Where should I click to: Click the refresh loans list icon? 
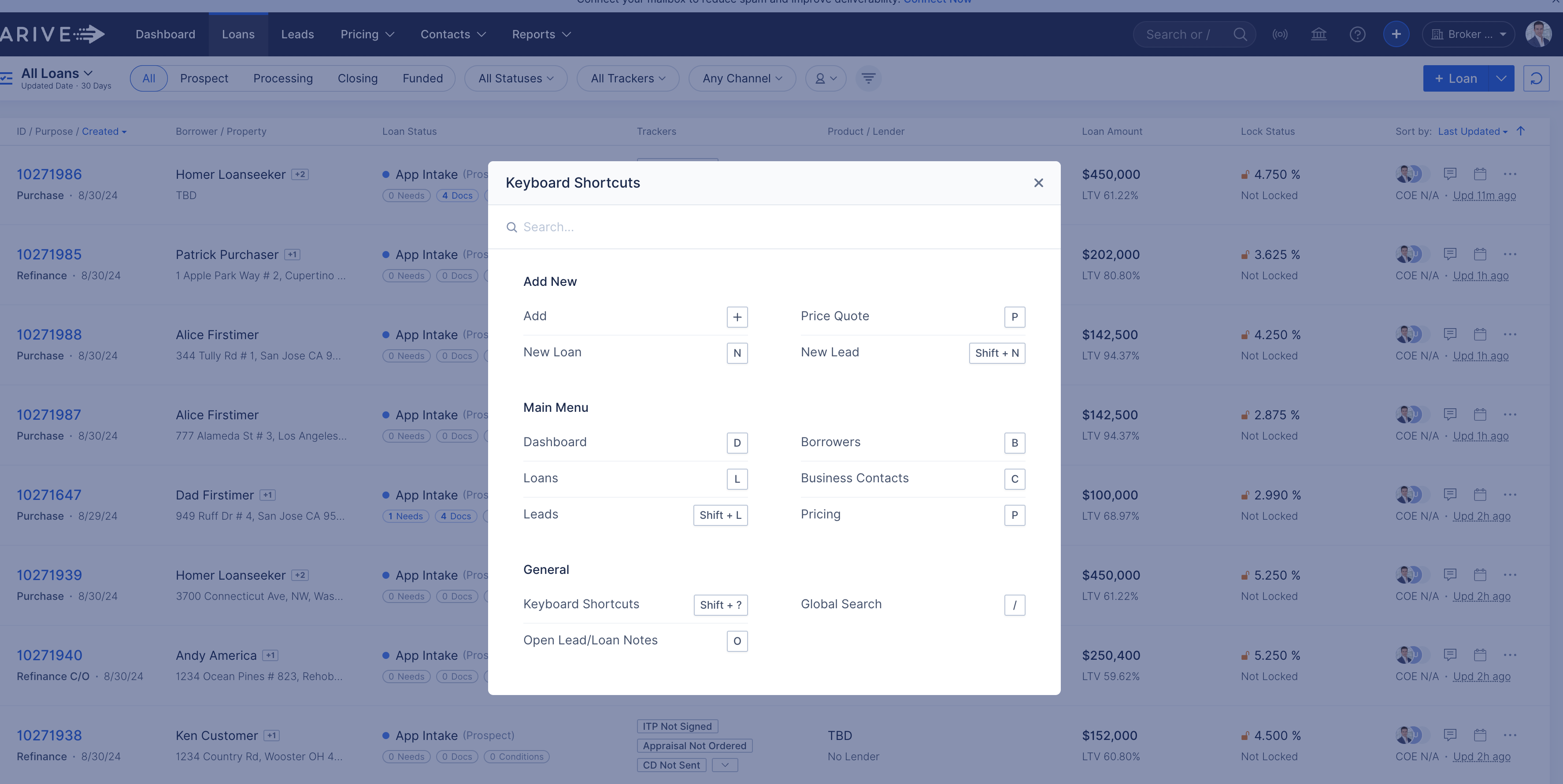1536,78
